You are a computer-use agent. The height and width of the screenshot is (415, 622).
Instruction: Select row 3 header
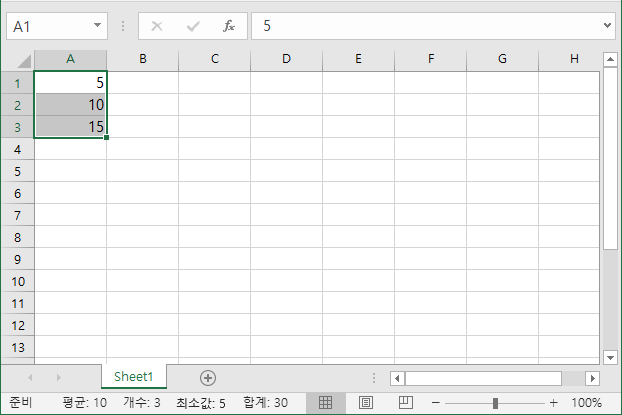pyautogui.click(x=17, y=127)
